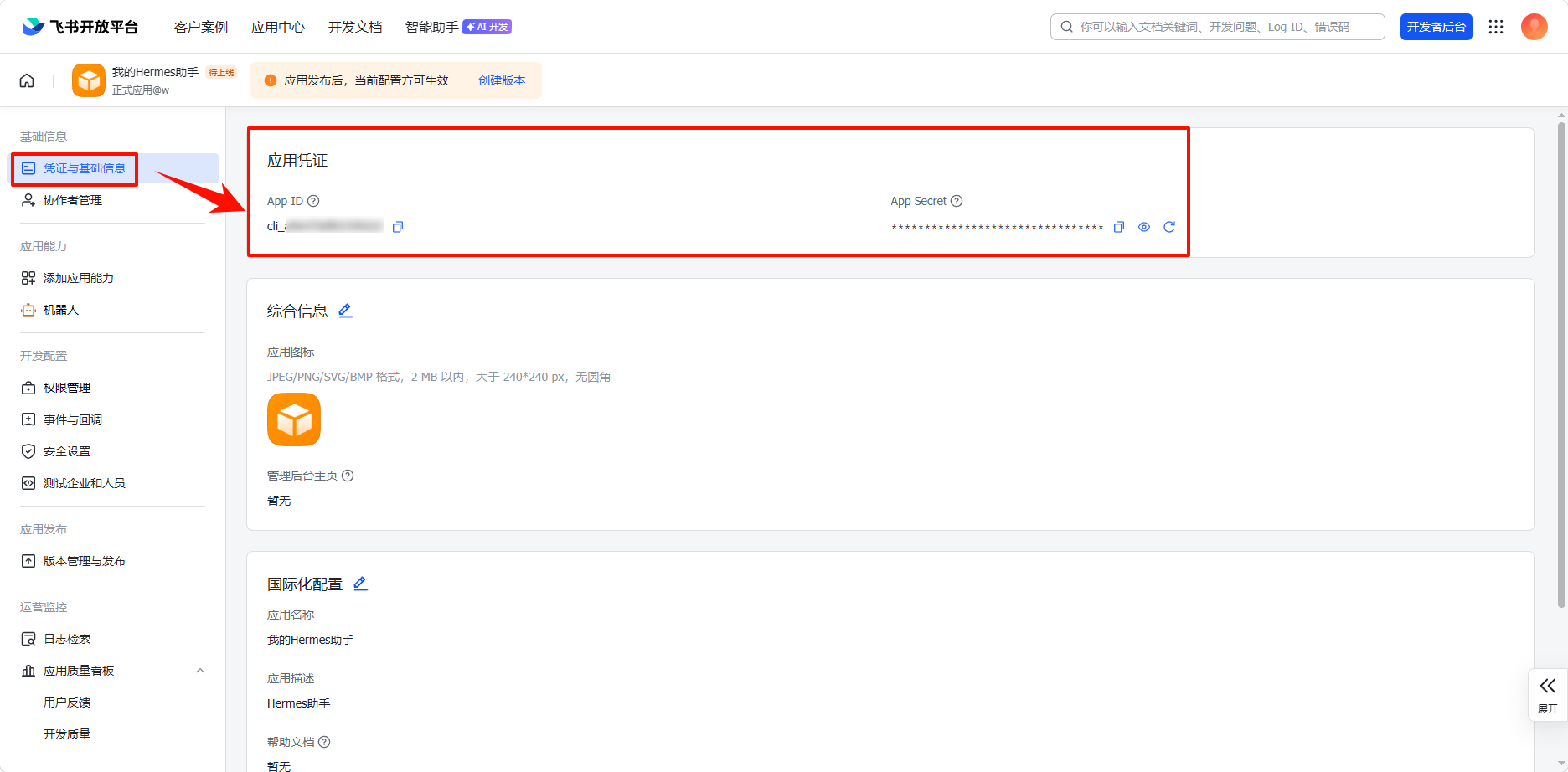Copy the App ID value
1568x772 pixels.
click(x=398, y=227)
